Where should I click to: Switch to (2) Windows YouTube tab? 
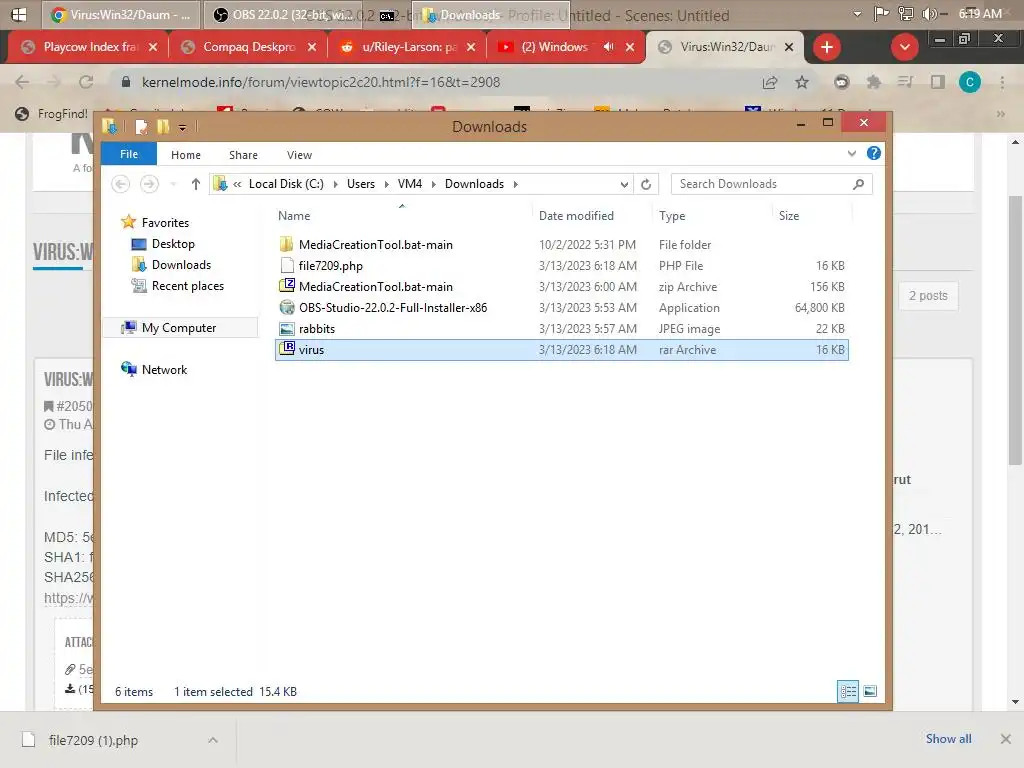click(553, 47)
